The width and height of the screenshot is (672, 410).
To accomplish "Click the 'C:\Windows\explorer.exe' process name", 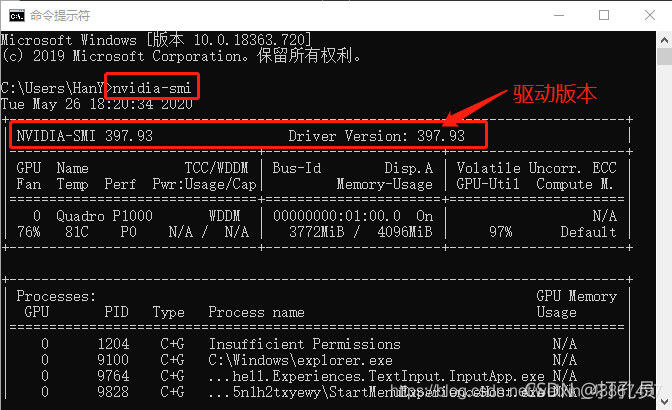I will (x=300, y=360).
